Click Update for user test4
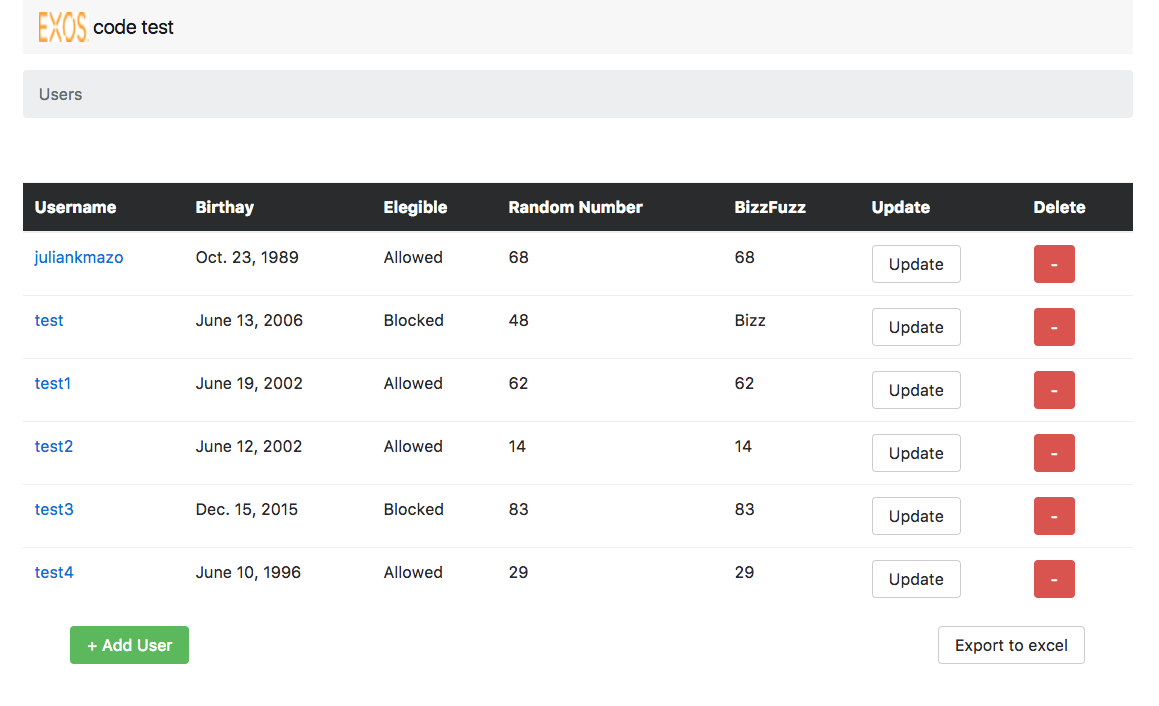The image size is (1159, 706). 915,579
